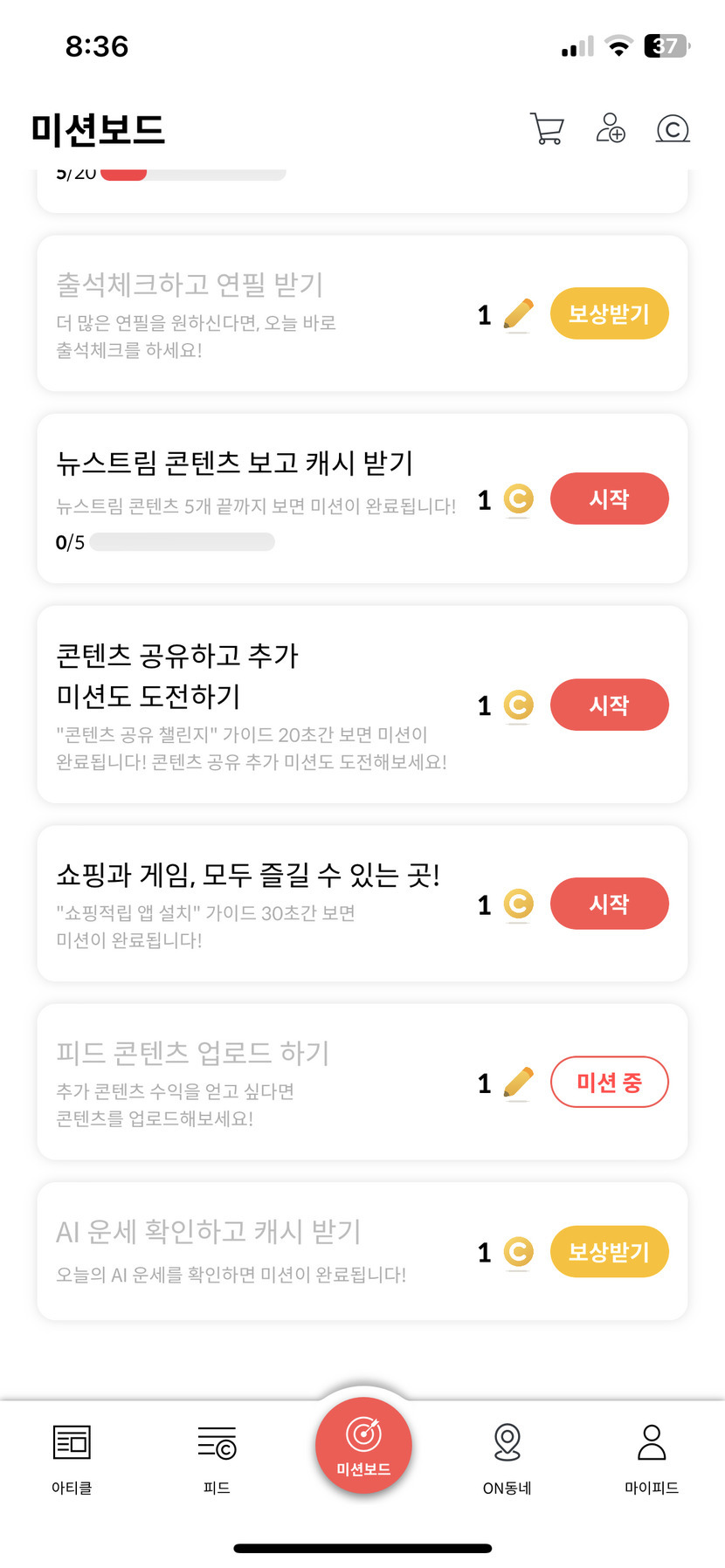Start the 쇼핑과 게임 mission
Viewport: 725px width, 1568px height.
[609, 904]
